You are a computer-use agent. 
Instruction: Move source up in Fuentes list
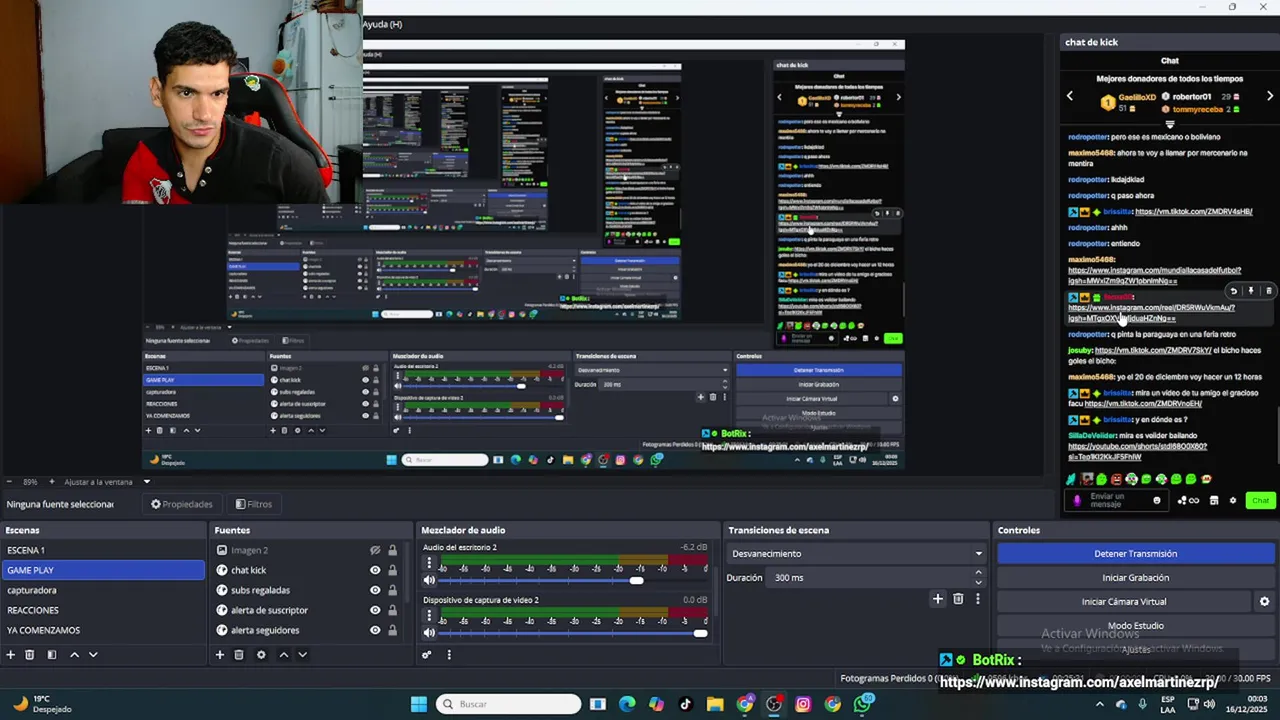point(283,655)
